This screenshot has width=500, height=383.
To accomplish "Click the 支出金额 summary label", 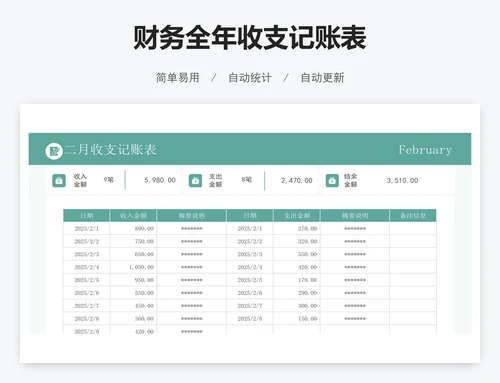I will (216, 180).
